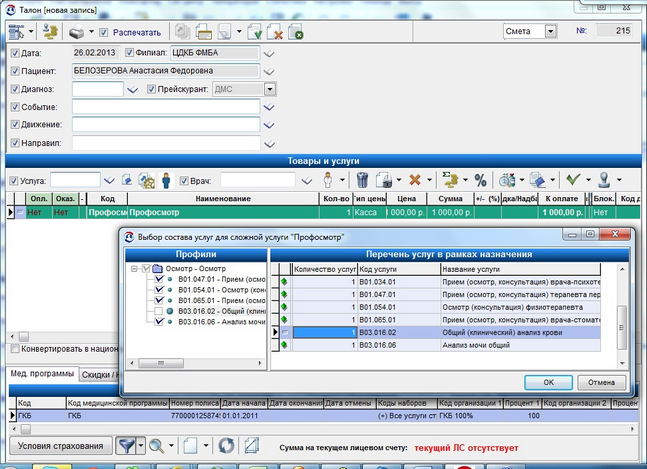Click the trash bin icon in services toolbar
The image size is (647, 469).
tap(362, 180)
